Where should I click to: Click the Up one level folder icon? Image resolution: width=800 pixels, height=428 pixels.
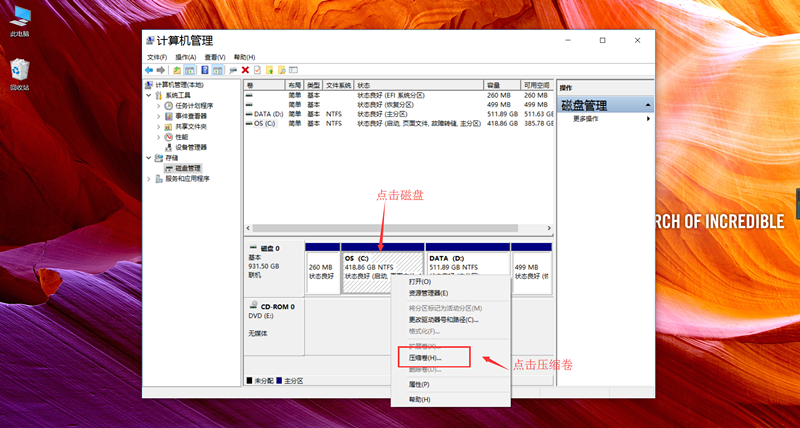(177, 70)
